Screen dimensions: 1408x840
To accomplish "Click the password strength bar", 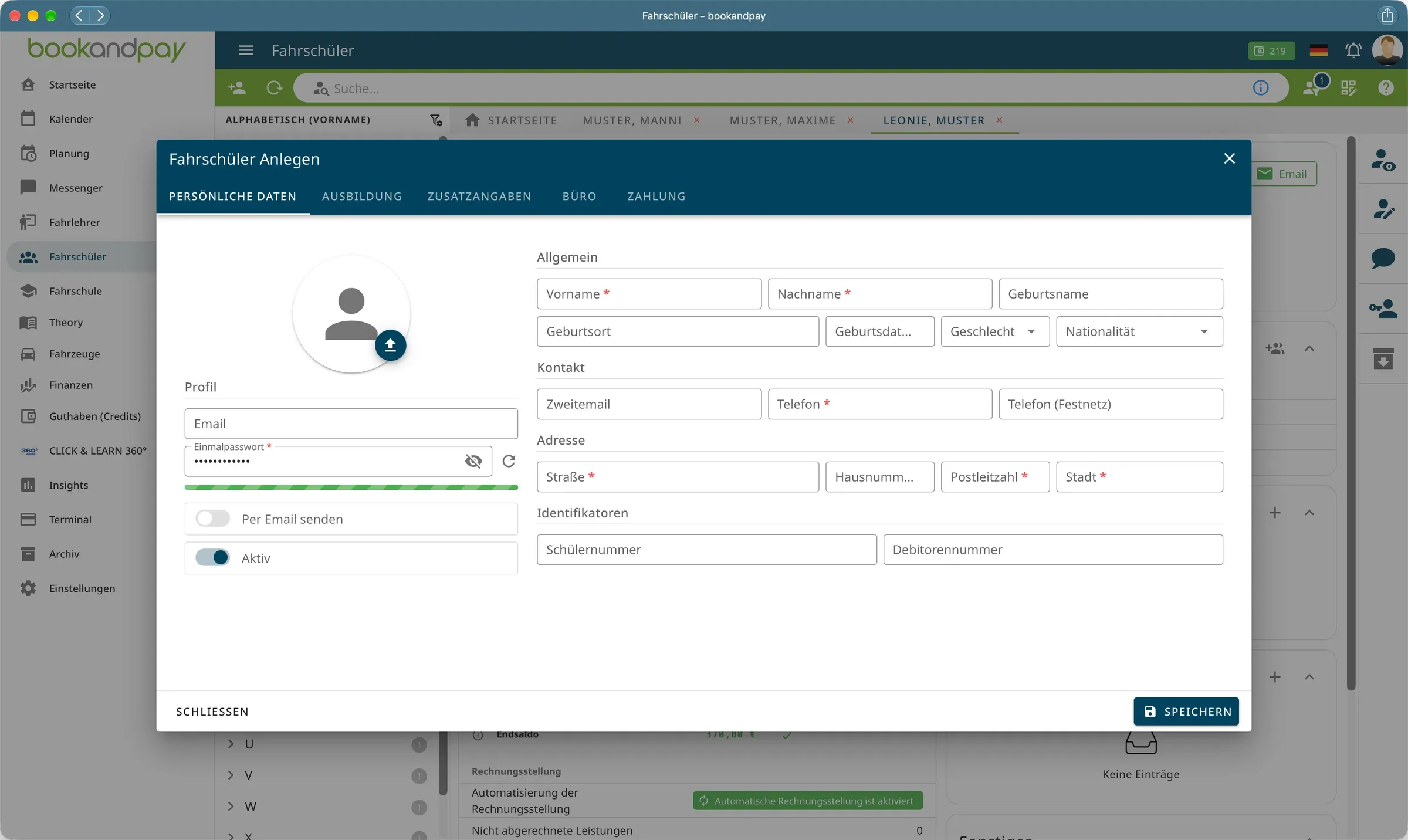I will [x=351, y=487].
